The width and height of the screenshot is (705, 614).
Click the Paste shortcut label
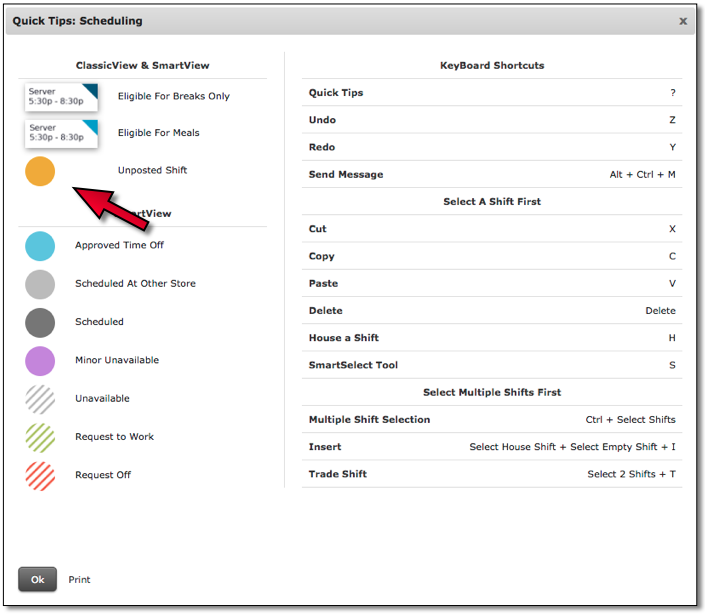click(323, 284)
